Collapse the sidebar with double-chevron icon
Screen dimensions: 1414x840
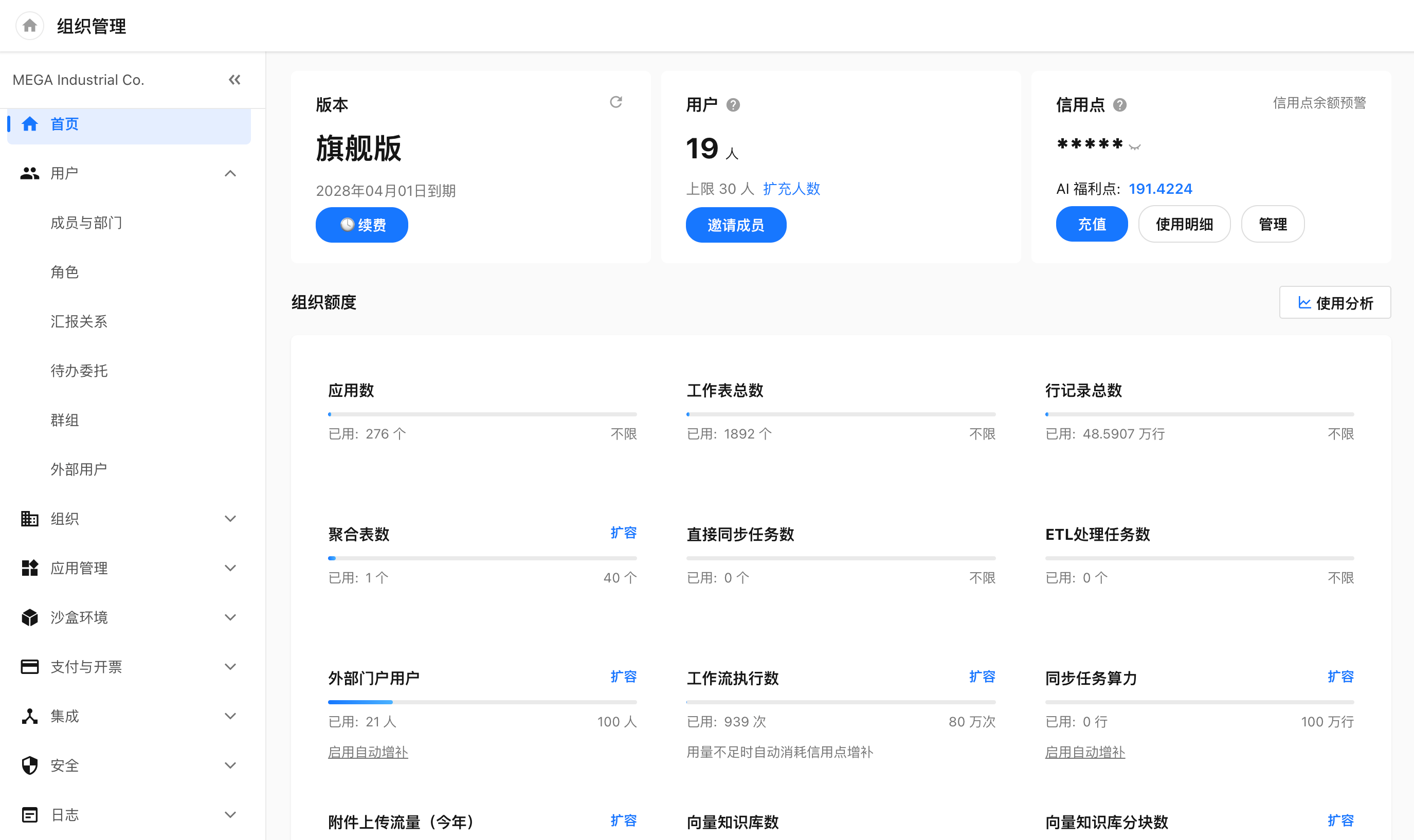(x=234, y=80)
